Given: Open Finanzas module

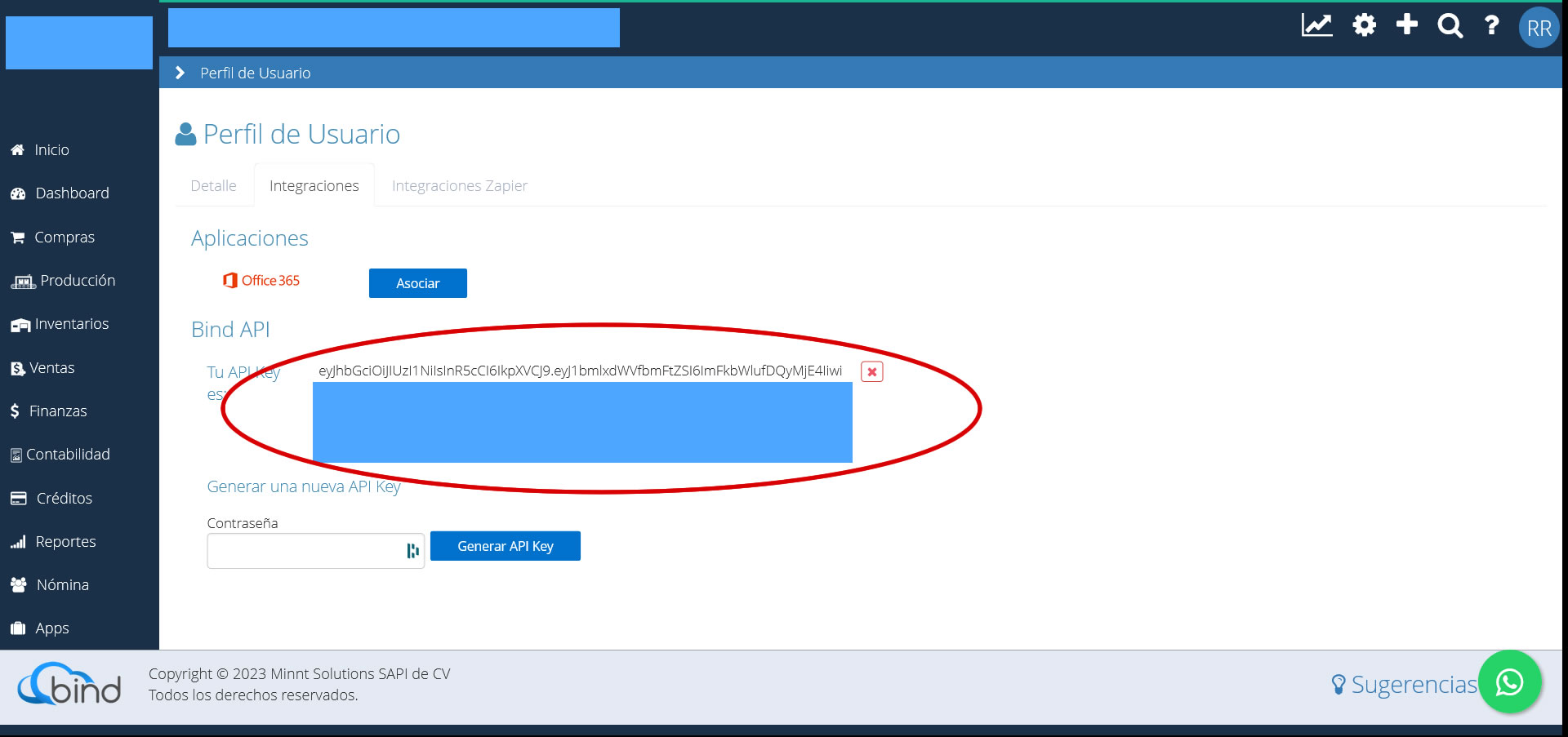Looking at the screenshot, I should point(58,411).
